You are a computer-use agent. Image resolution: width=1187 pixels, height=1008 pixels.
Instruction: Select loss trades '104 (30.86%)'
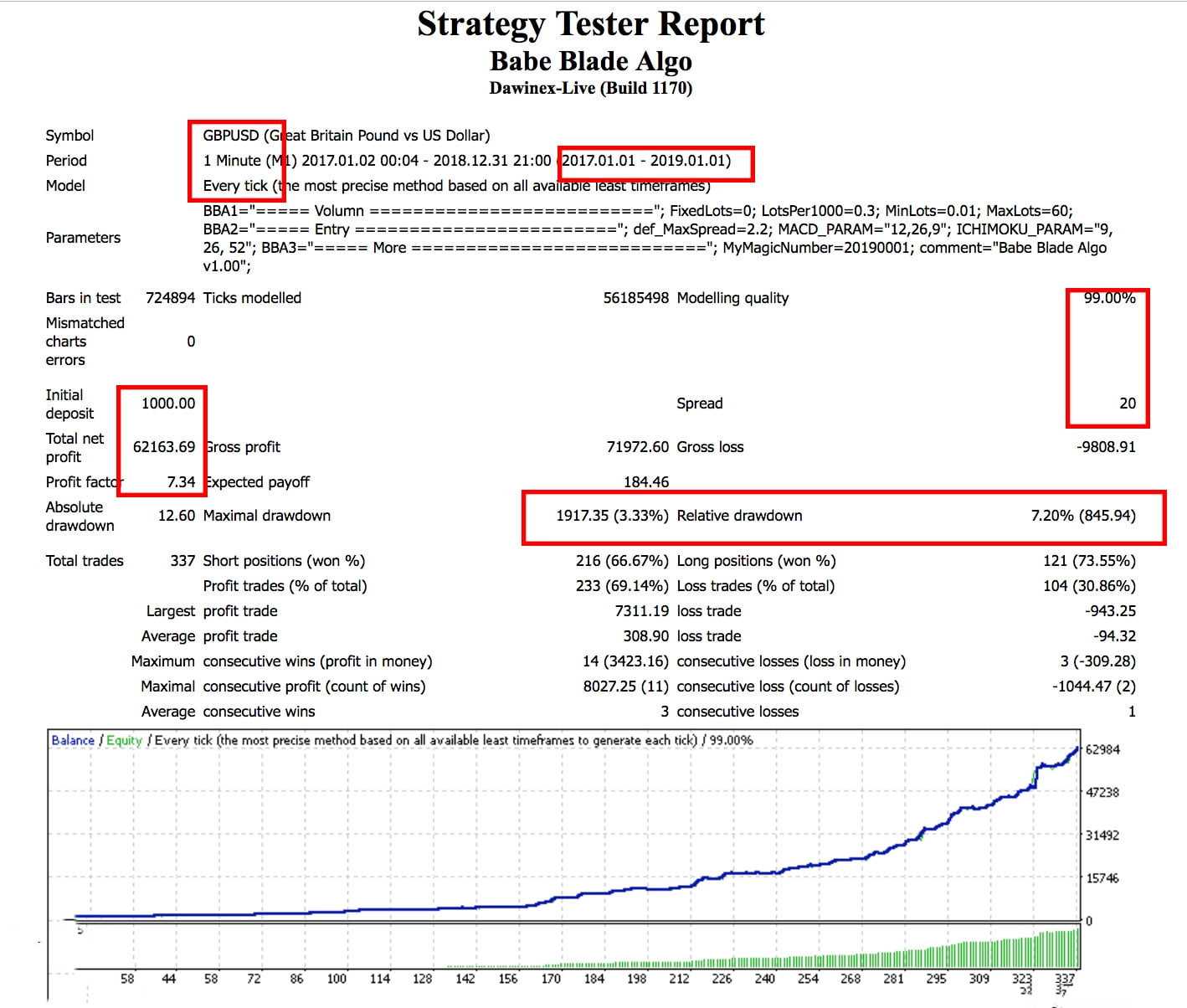(x=1089, y=586)
